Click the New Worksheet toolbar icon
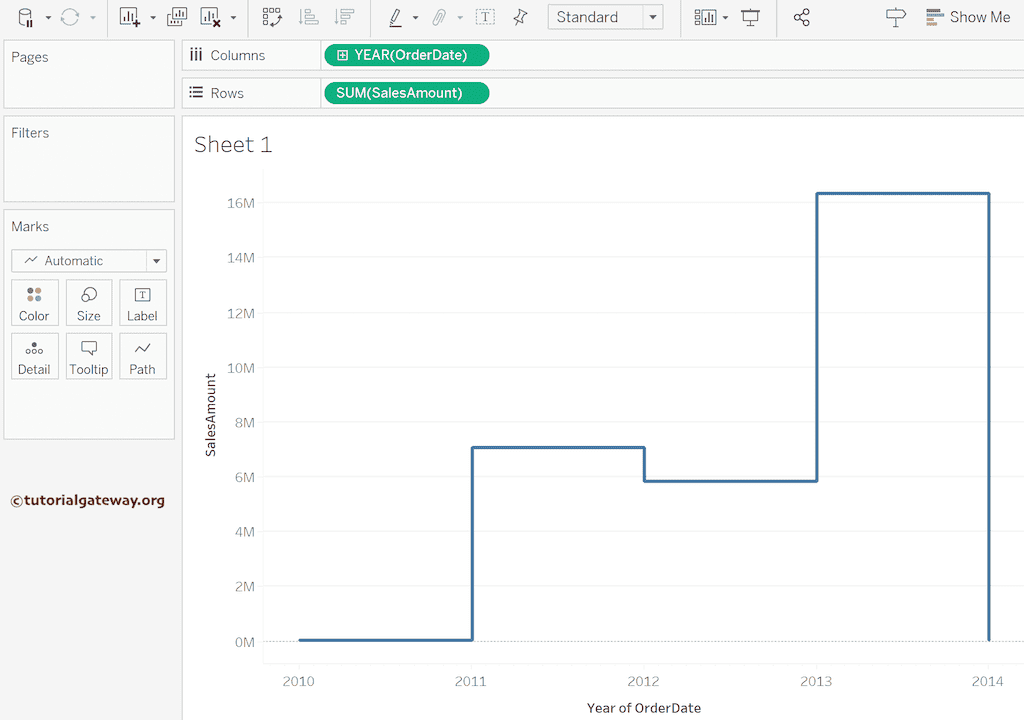The image size is (1024, 720). 129,17
